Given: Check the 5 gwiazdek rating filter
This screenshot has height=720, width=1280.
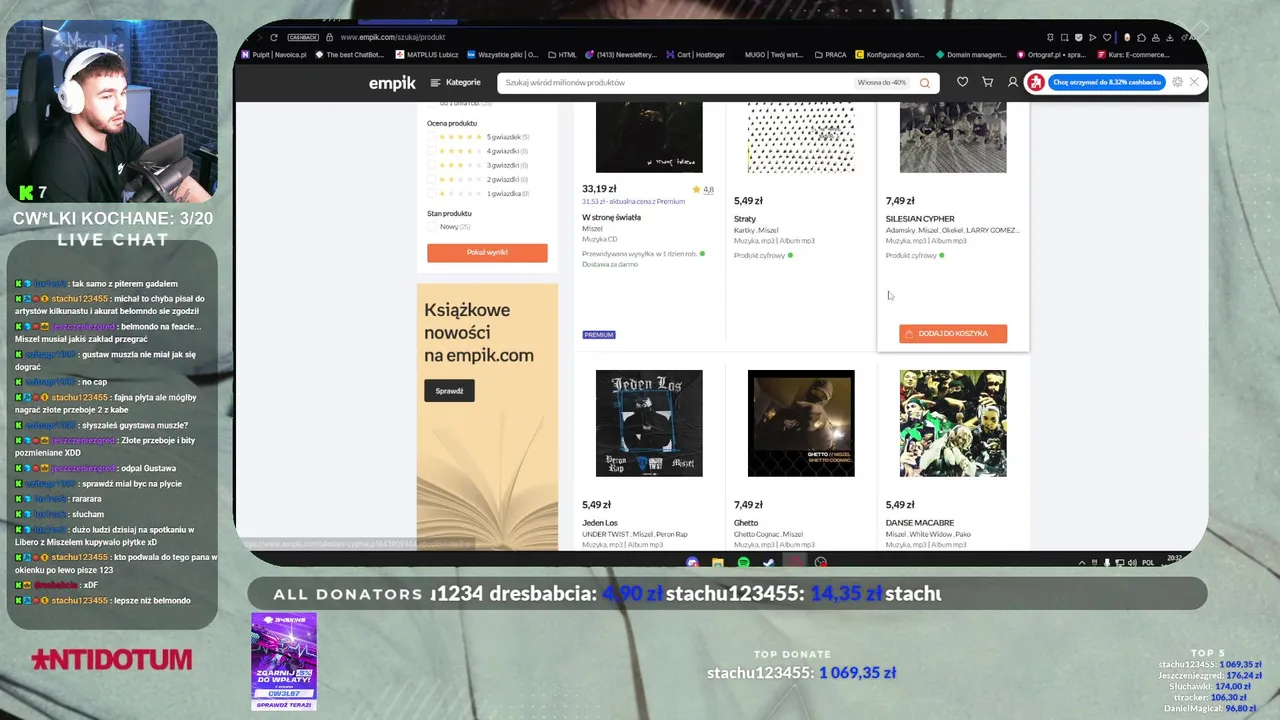Looking at the screenshot, I should click(x=432, y=137).
